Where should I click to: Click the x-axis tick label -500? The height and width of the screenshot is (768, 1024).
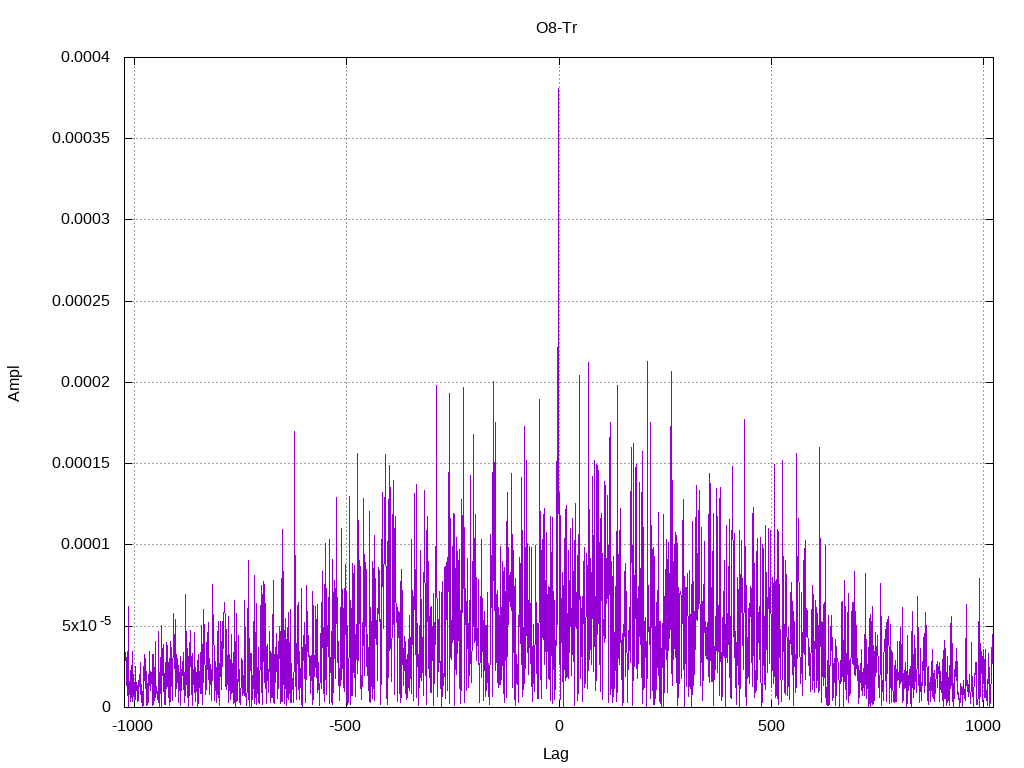345,726
